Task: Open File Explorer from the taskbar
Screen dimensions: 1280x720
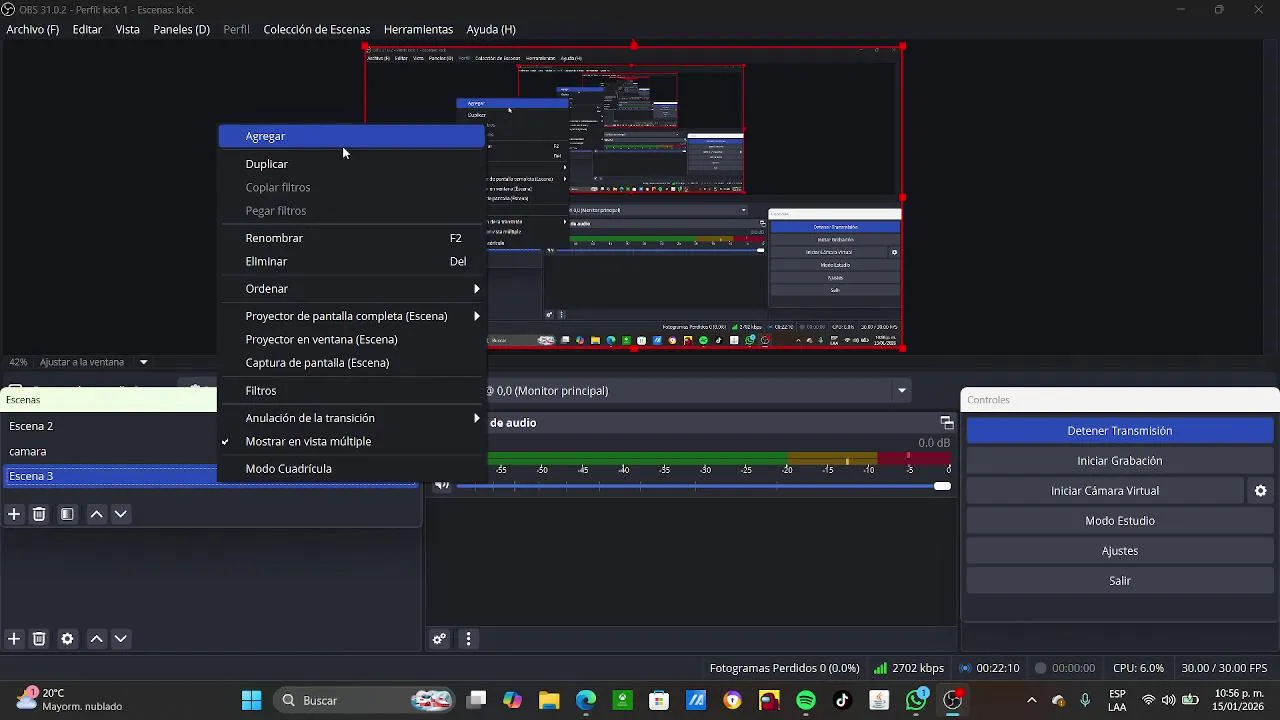Action: [x=549, y=700]
